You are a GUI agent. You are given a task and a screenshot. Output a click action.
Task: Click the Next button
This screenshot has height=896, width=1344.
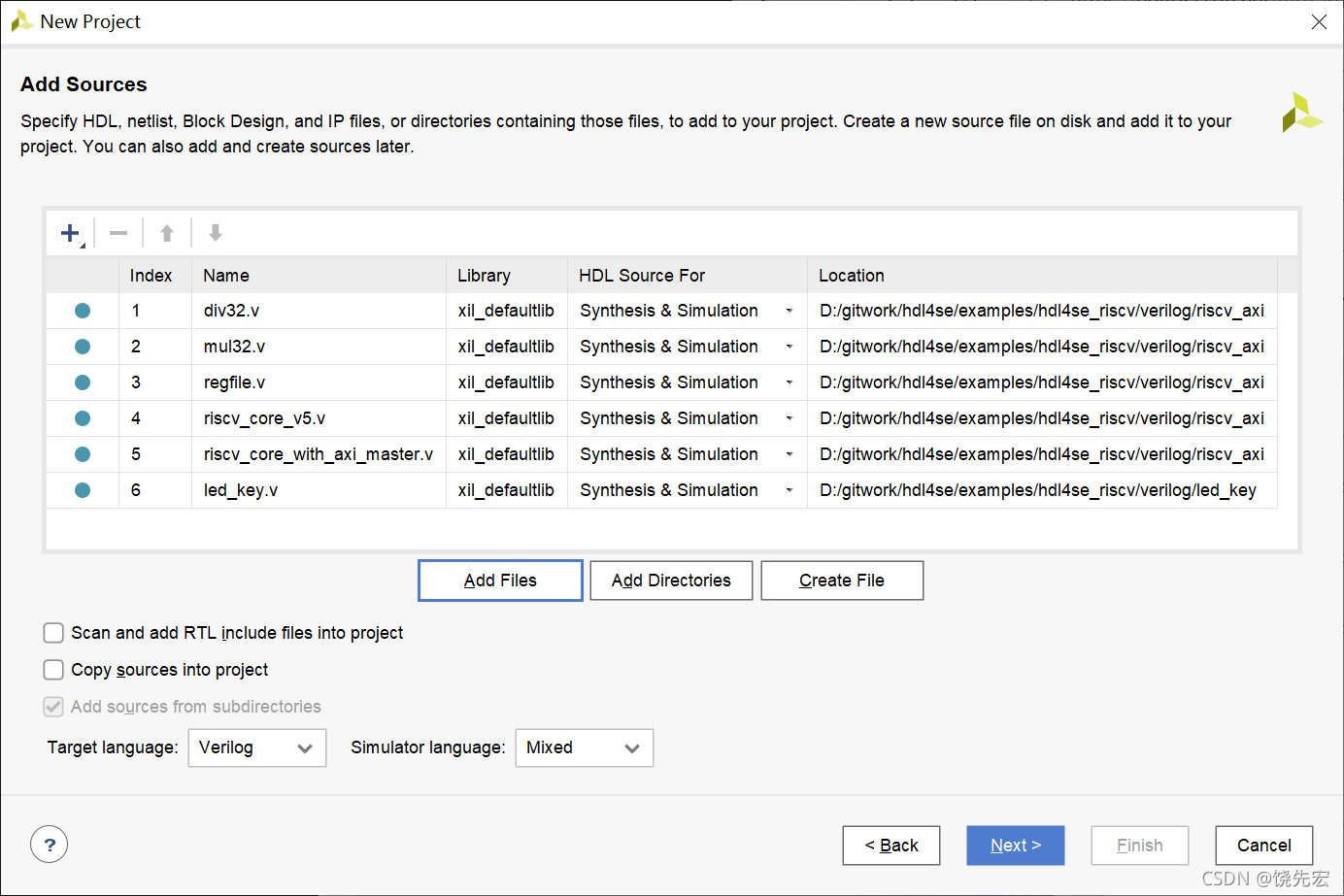tap(1015, 846)
